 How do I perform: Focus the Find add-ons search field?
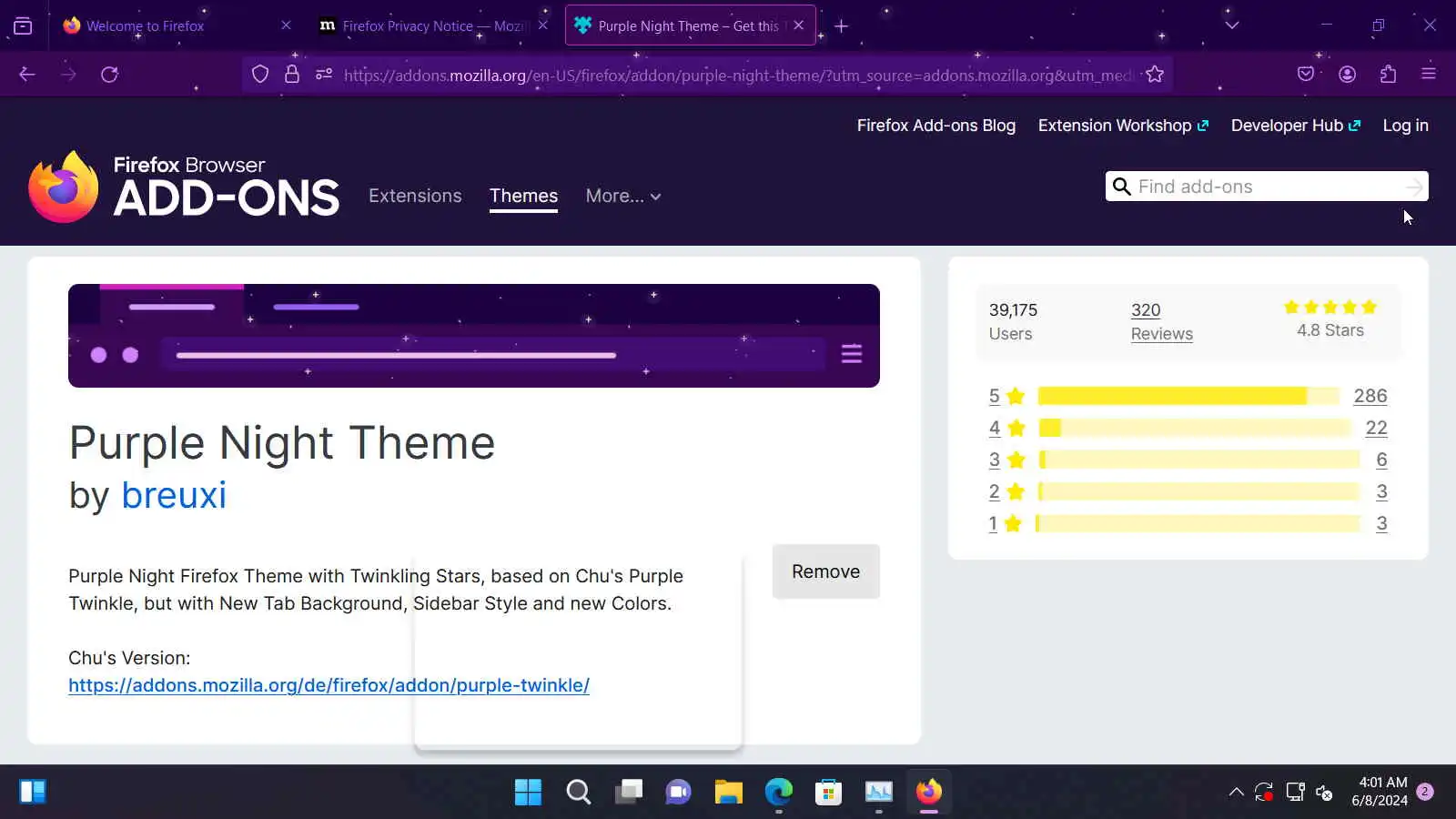coord(1266,187)
